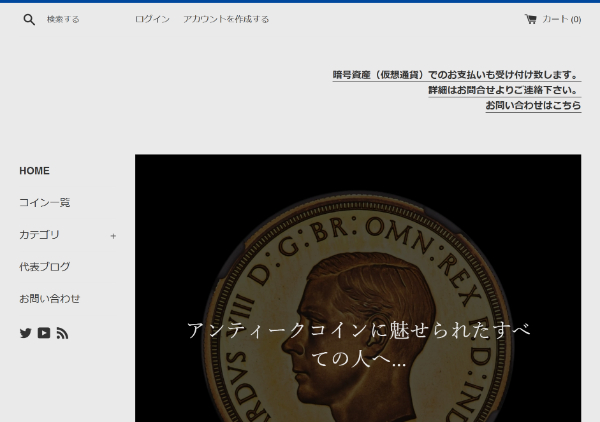Open the ログイン page
This screenshot has width=600, height=422.
[152, 19]
